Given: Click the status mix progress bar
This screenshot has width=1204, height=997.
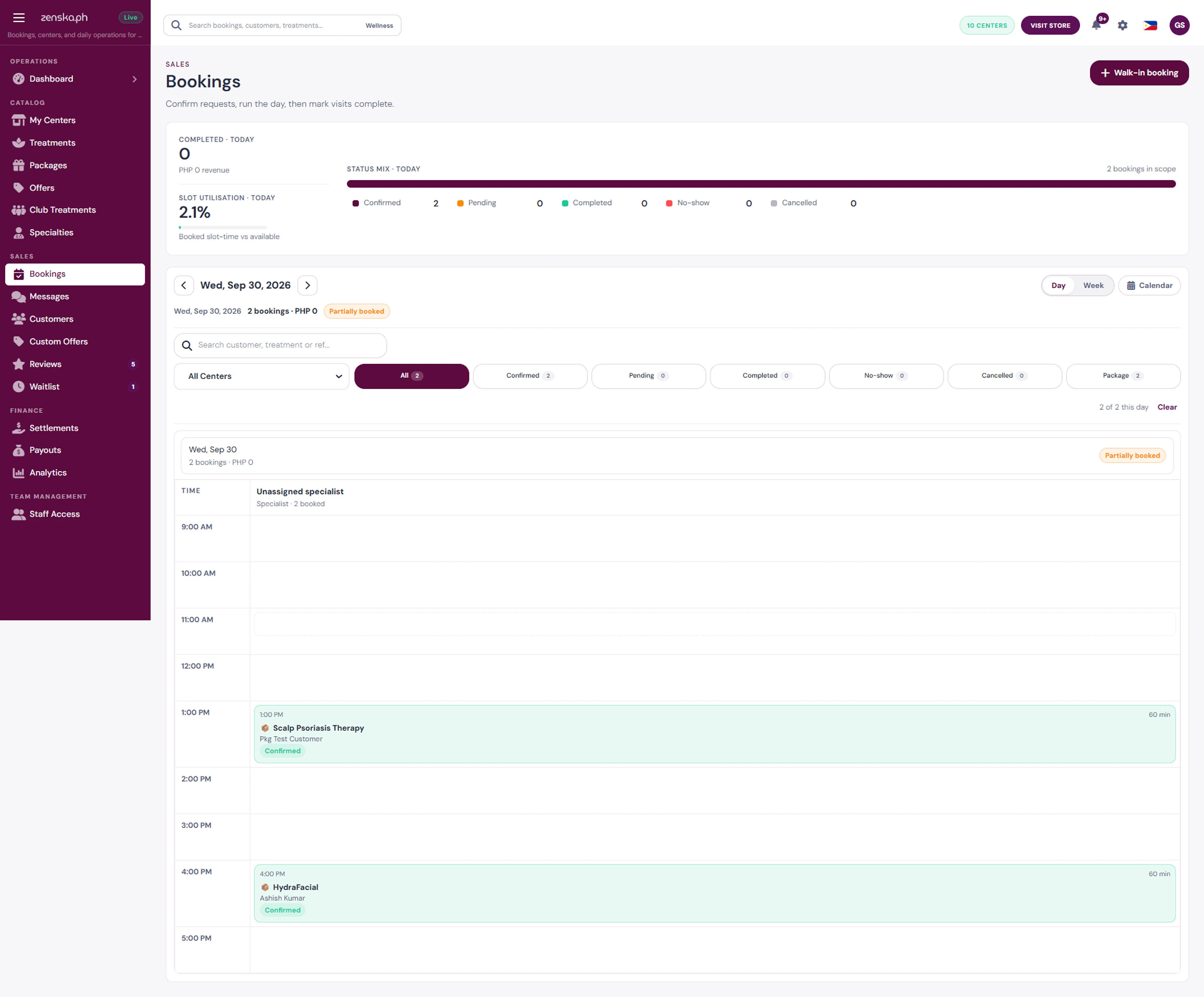Looking at the screenshot, I should tap(761, 184).
